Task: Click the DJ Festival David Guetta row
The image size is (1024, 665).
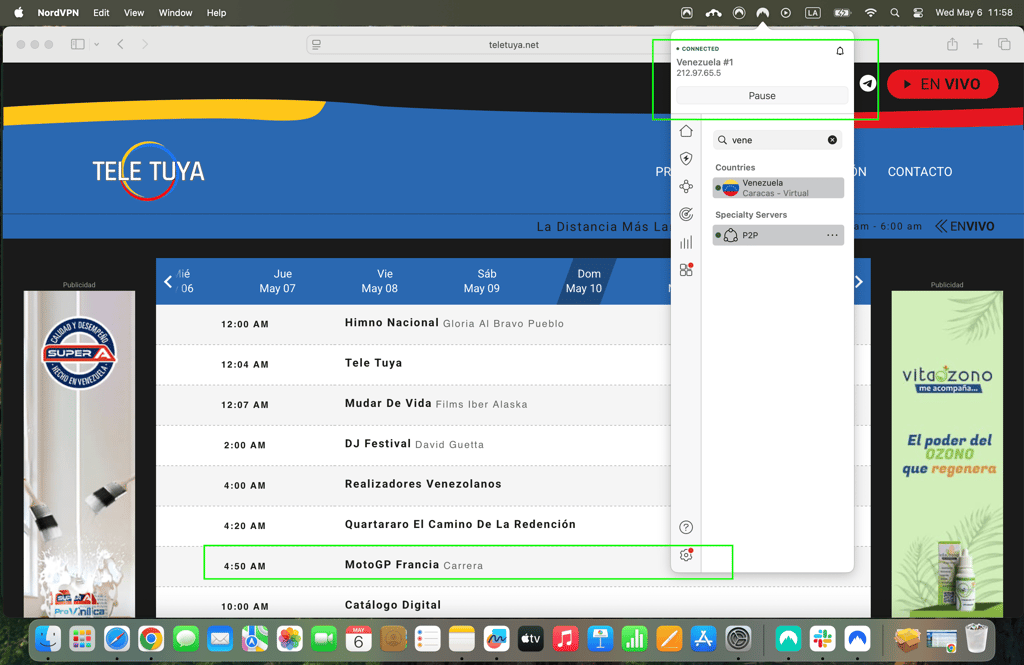Action: click(x=413, y=445)
